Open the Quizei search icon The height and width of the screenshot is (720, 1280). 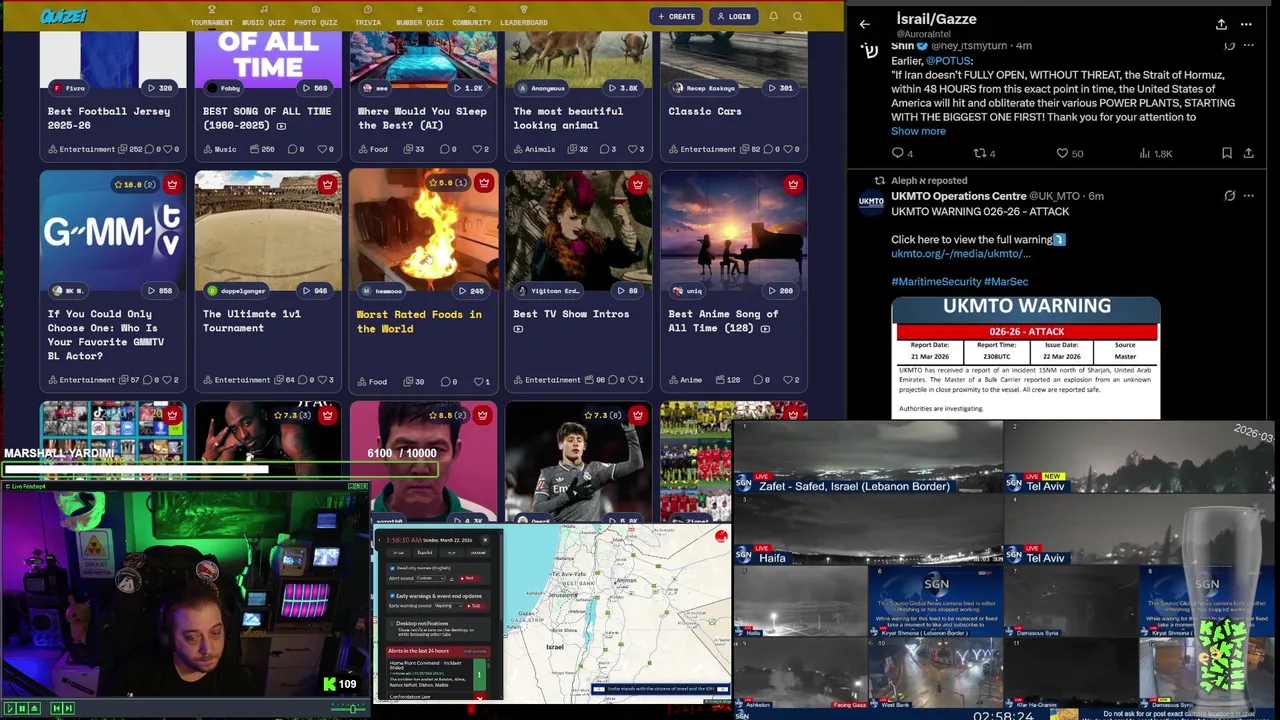(797, 16)
